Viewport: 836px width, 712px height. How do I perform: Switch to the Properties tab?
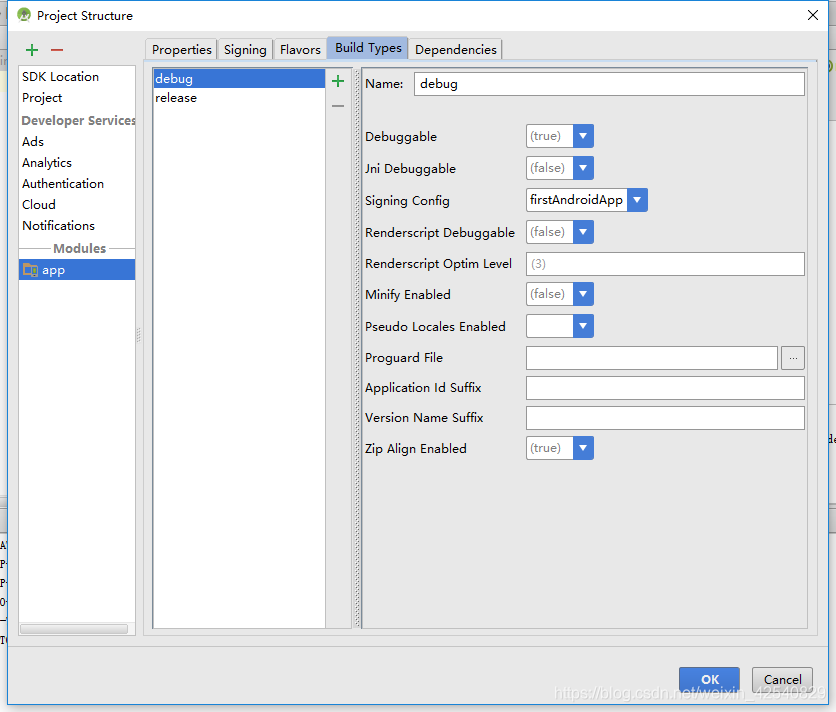tap(181, 50)
